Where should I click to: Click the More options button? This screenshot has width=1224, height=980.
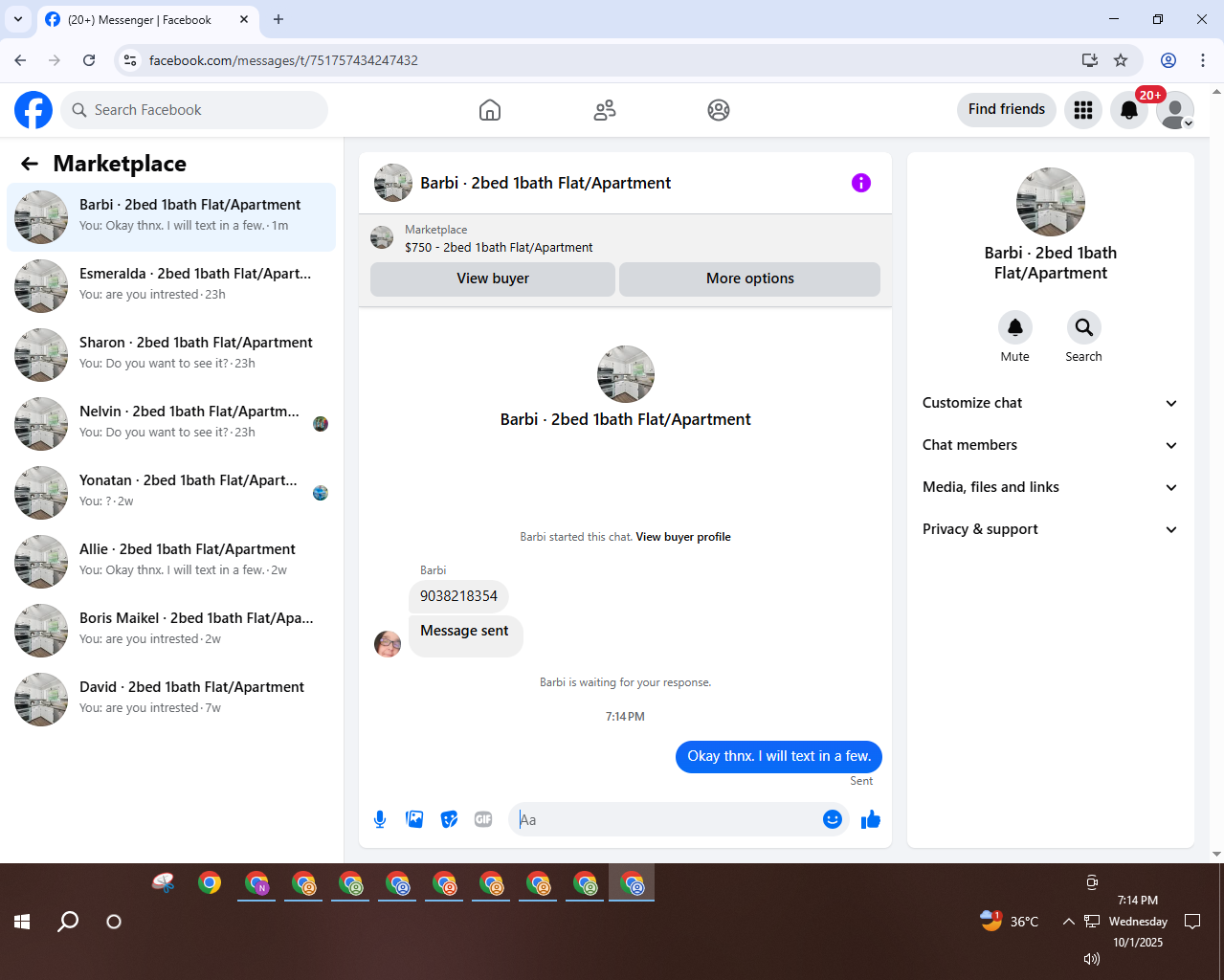click(750, 278)
